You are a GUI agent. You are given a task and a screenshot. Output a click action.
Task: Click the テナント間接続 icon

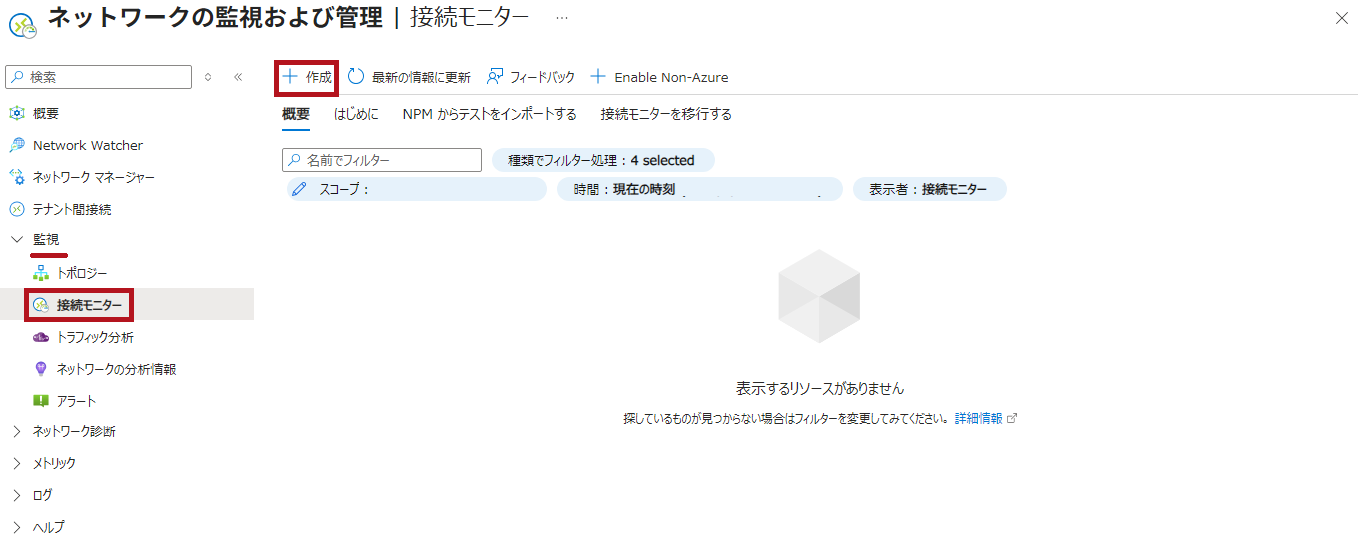(16, 209)
